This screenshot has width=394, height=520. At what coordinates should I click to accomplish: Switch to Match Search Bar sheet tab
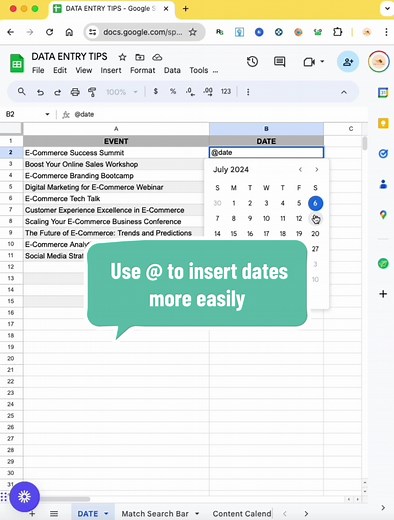click(155, 514)
